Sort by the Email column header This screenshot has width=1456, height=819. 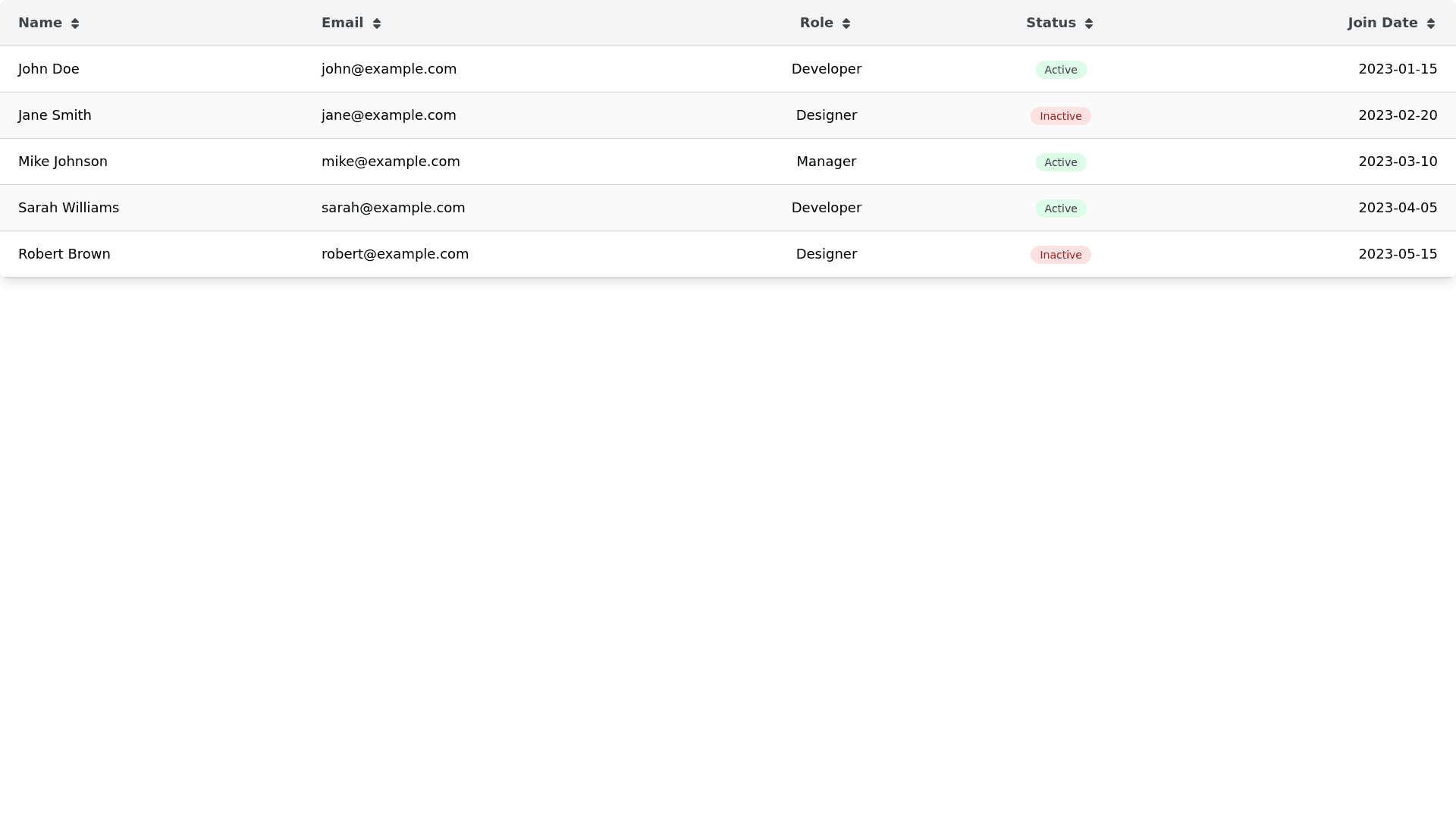coord(342,23)
